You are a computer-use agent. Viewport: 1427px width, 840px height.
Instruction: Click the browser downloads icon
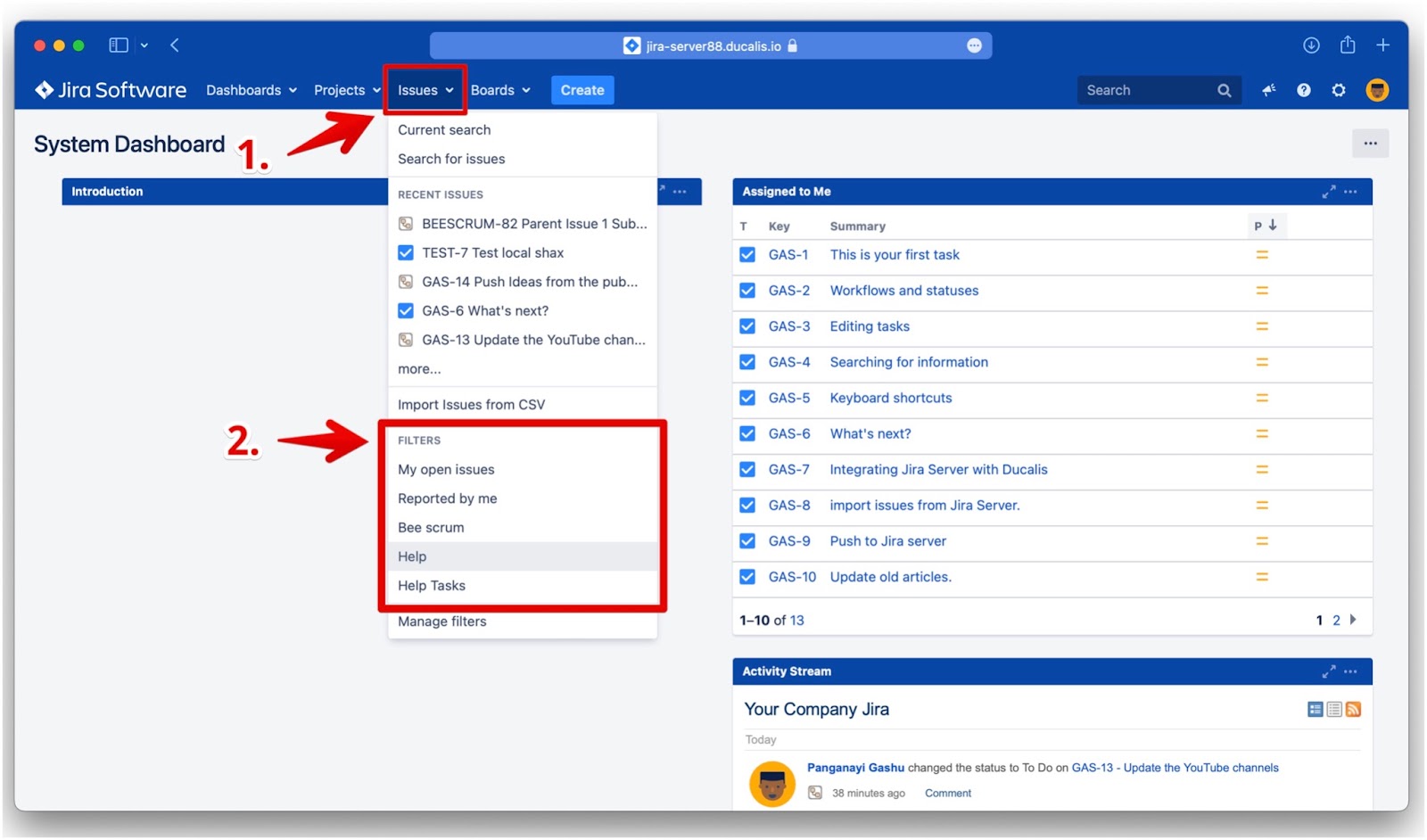pos(1311,45)
